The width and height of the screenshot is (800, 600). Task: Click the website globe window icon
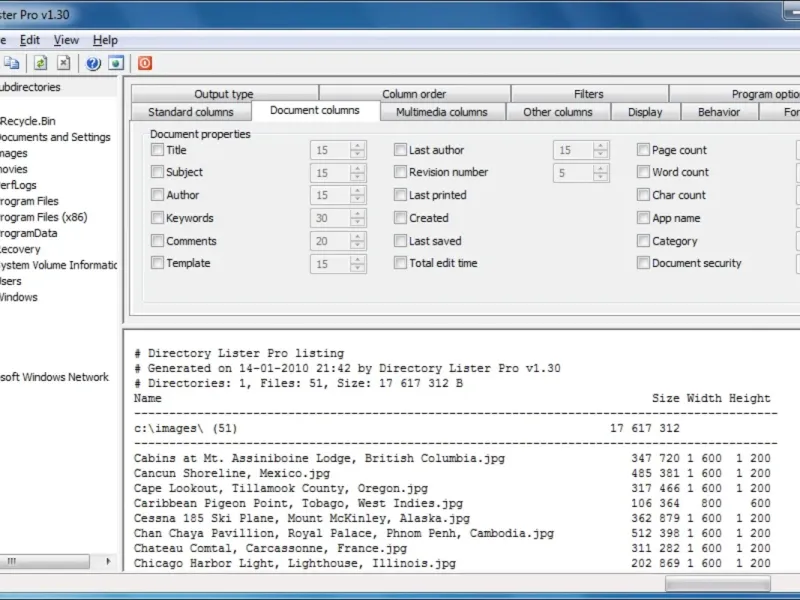(116, 63)
